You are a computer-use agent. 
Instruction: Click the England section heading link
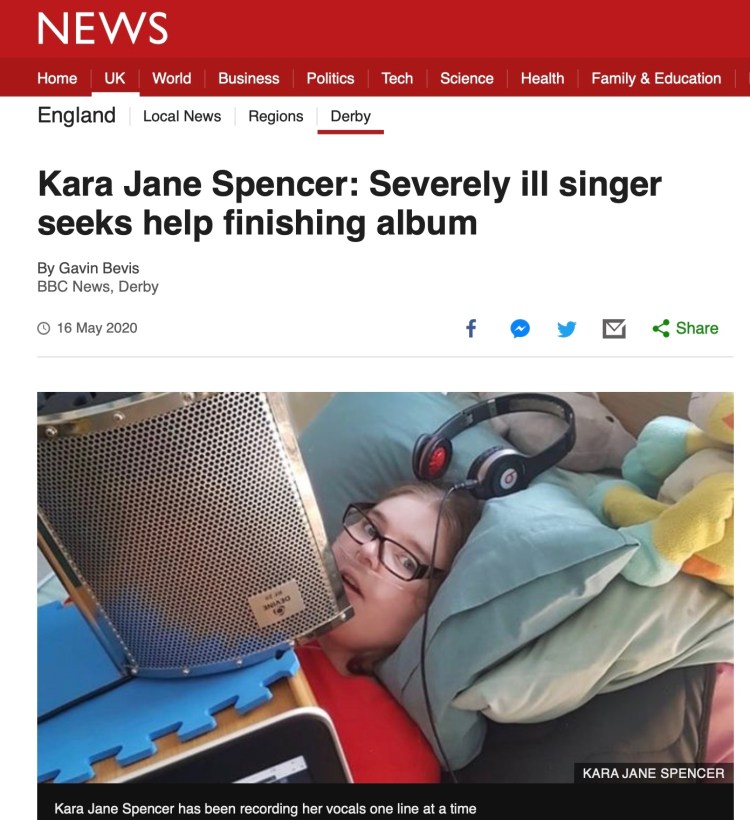(76, 115)
